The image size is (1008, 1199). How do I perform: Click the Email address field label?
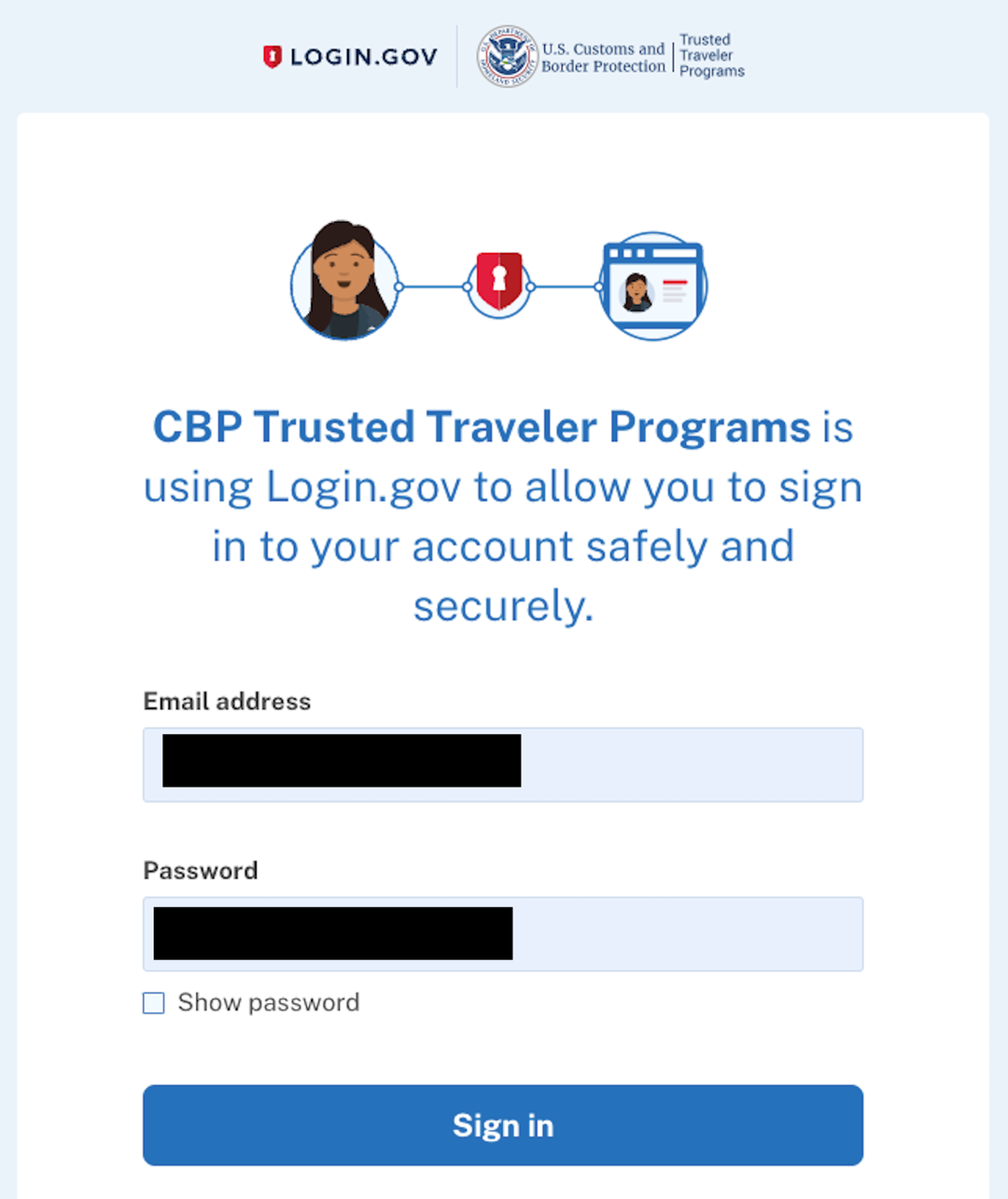(x=226, y=702)
